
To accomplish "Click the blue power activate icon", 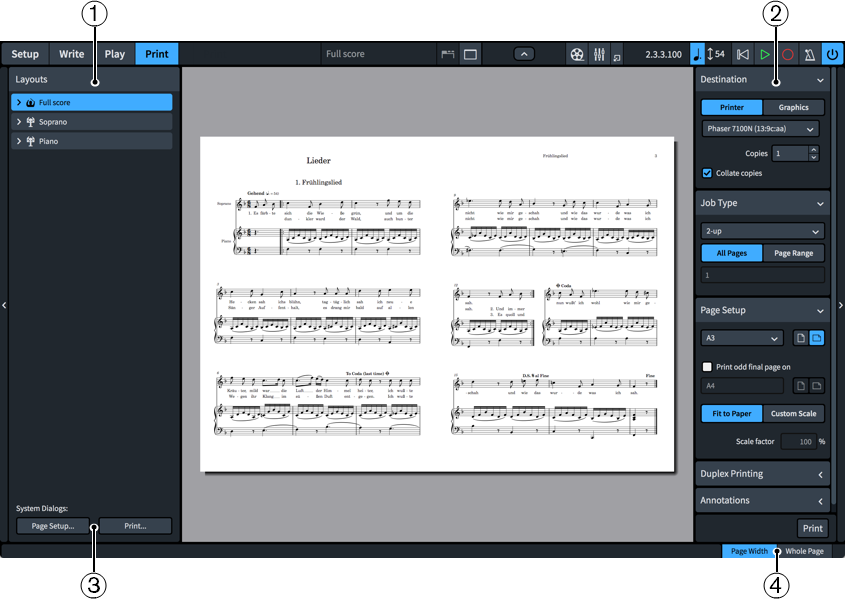I will click(832, 54).
